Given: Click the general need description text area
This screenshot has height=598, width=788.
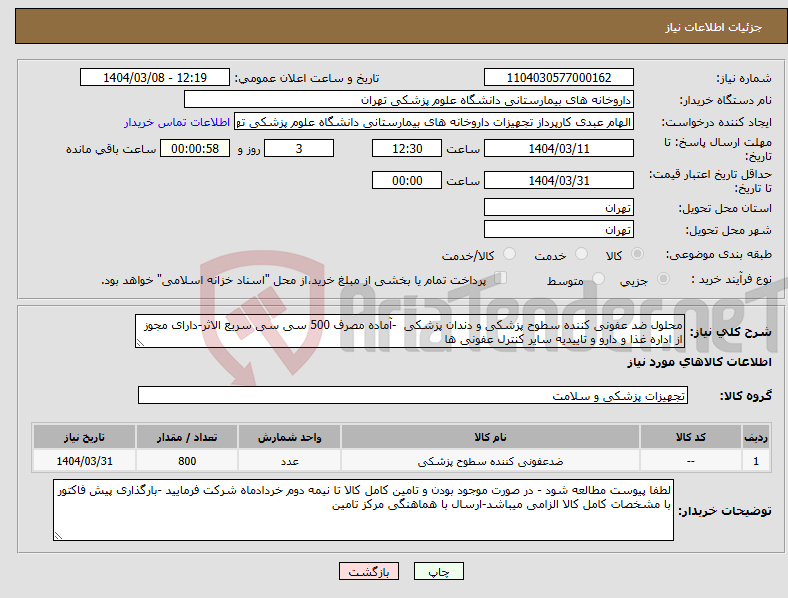Looking at the screenshot, I should pyautogui.click(x=410, y=332).
